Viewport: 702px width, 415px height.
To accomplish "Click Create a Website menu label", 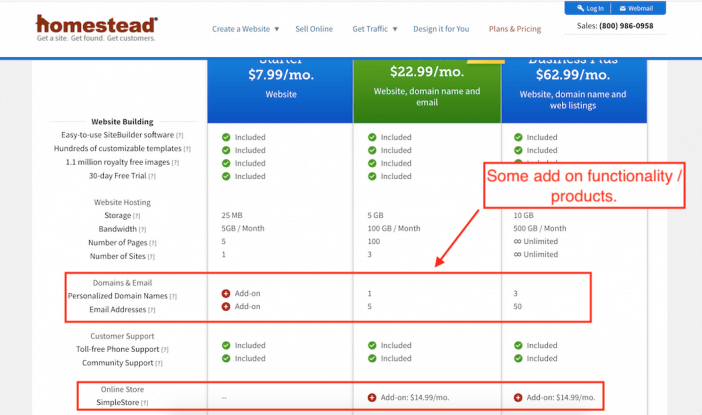I will point(241,29).
